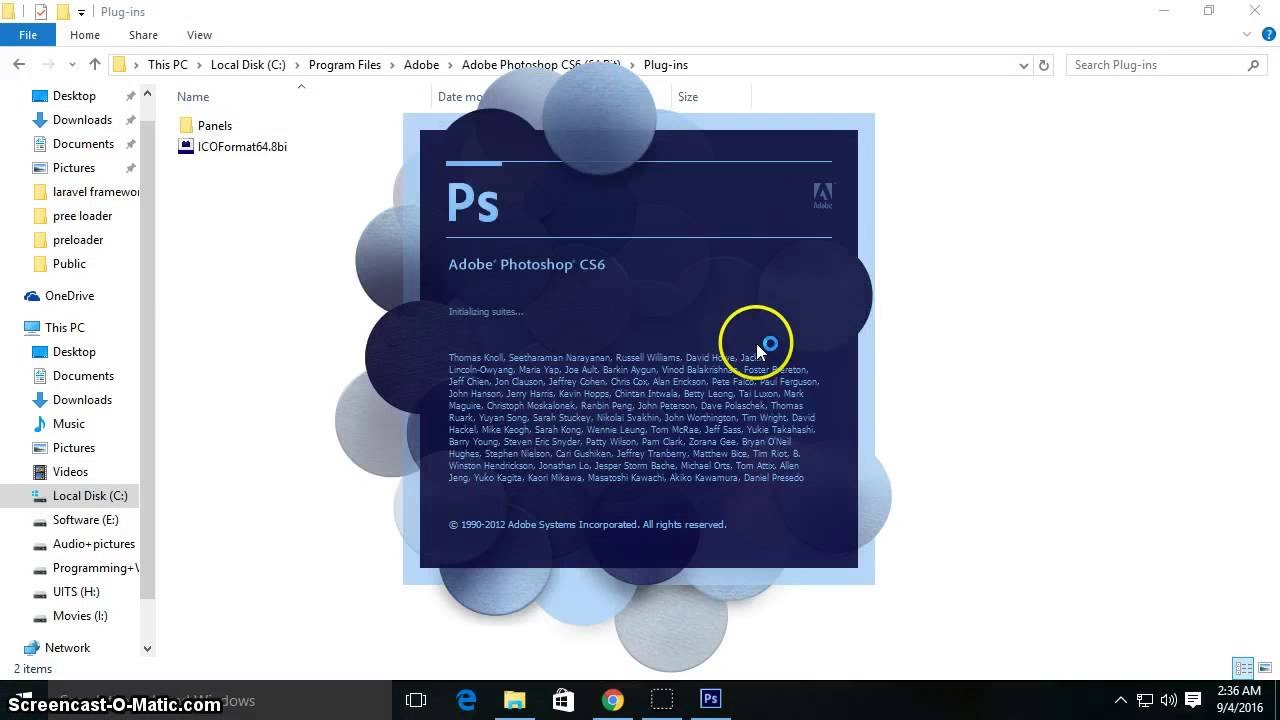Click 'Program Files' in the address breadcrumb
This screenshot has width=1280, height=720.
345,65
